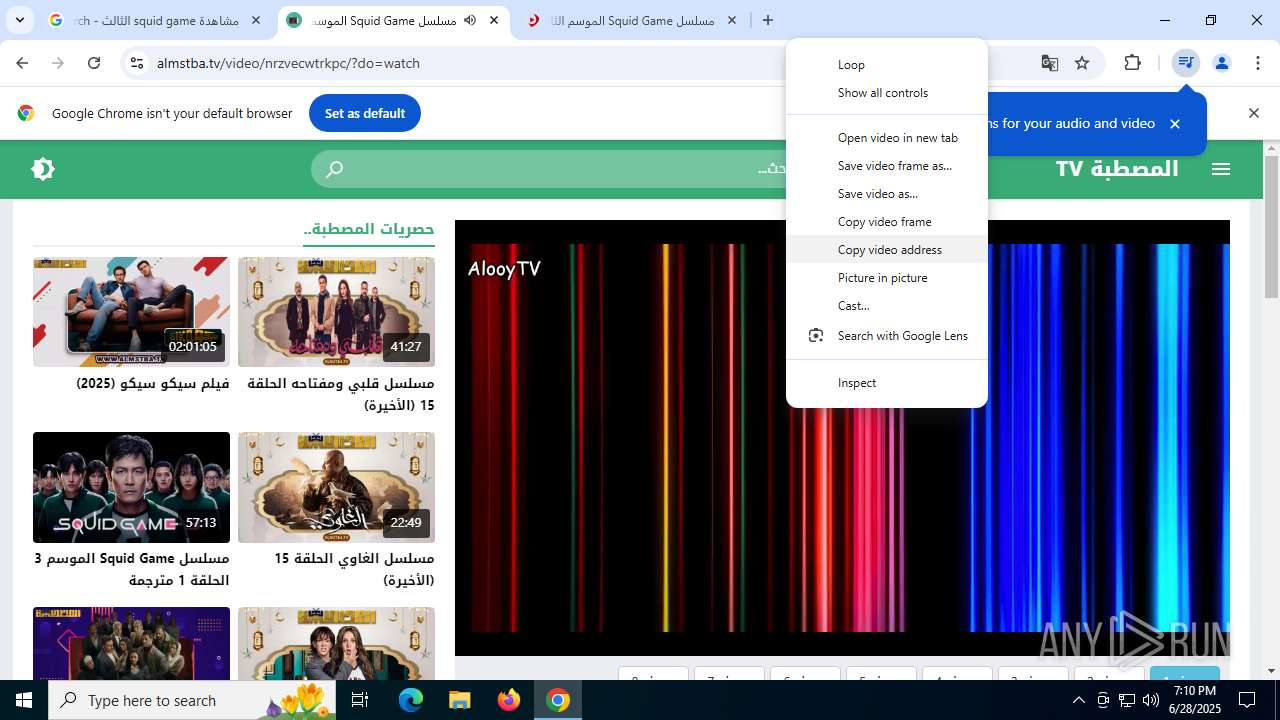
Task: Open مسلسل الغاوي الحلقة 15 link
Action: (x=354, y=569)
